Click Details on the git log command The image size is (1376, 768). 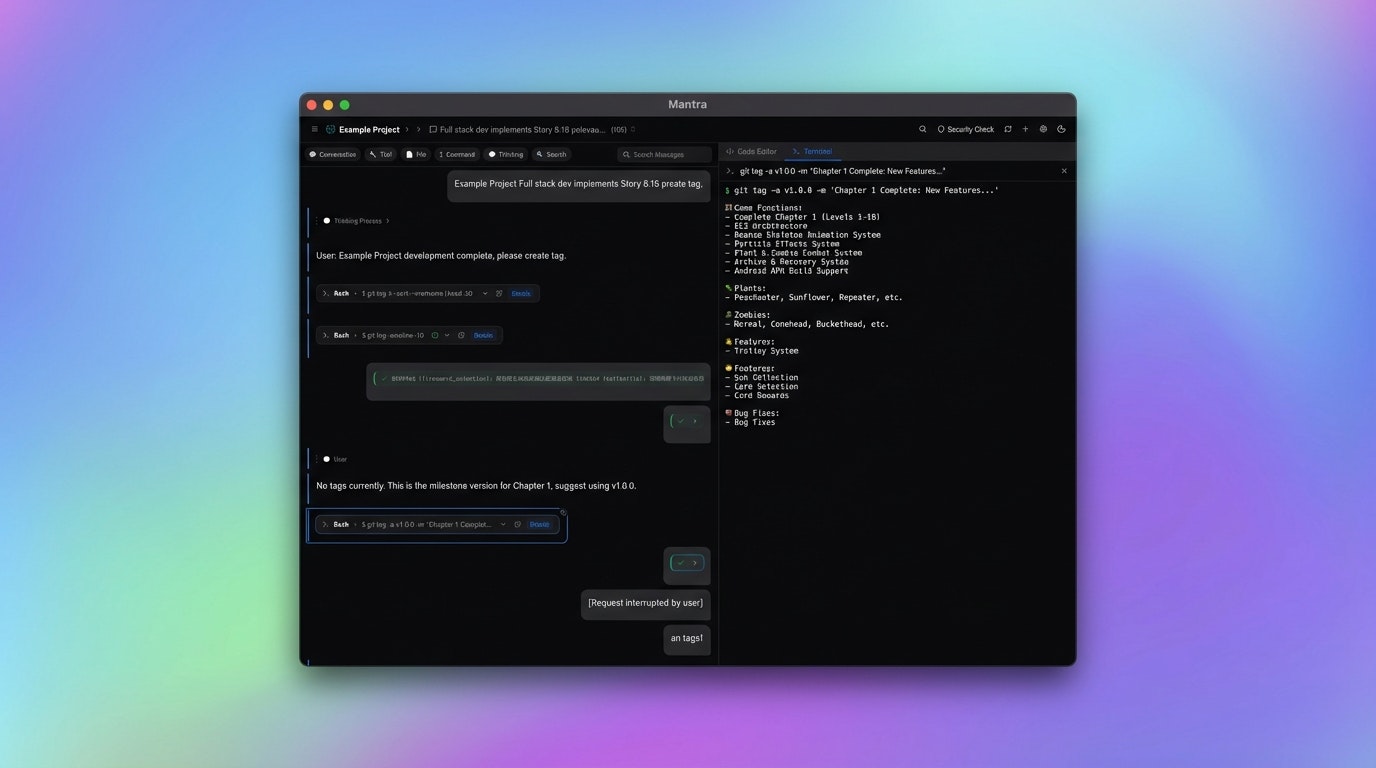483,335
